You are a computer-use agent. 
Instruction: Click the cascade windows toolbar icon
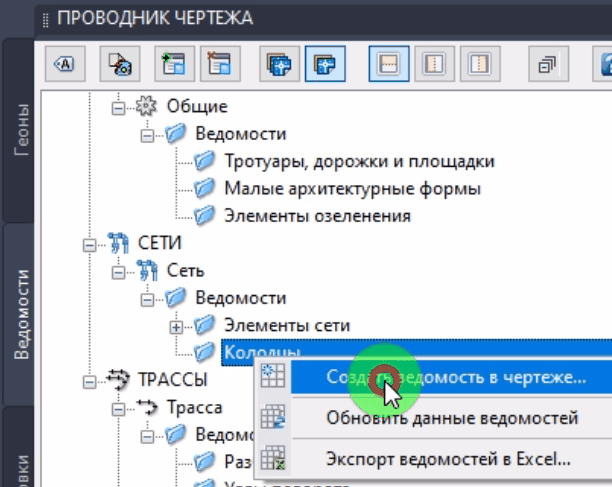pyautogui.click(x=548, y=64)
